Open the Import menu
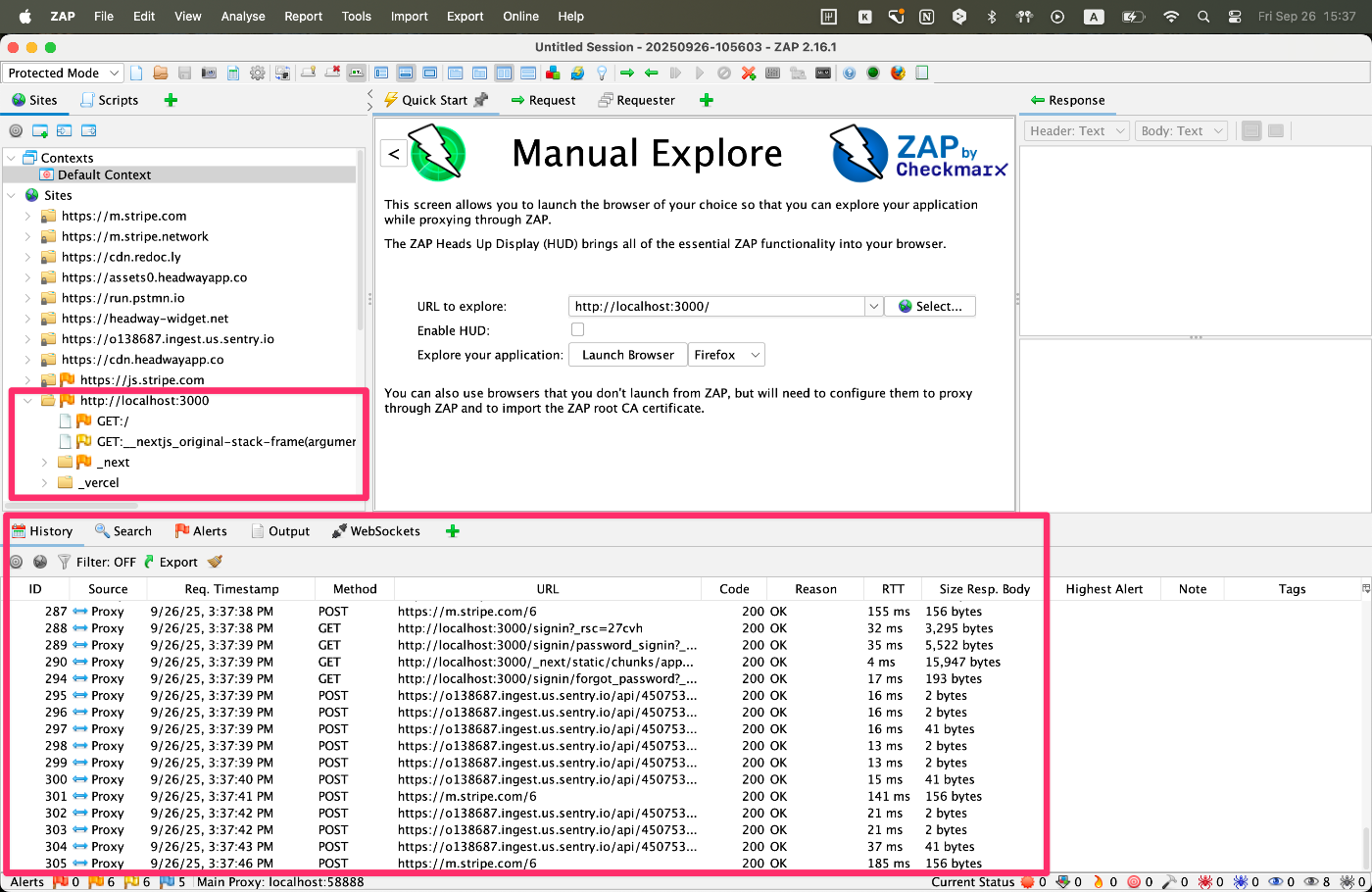 point(409,16)
